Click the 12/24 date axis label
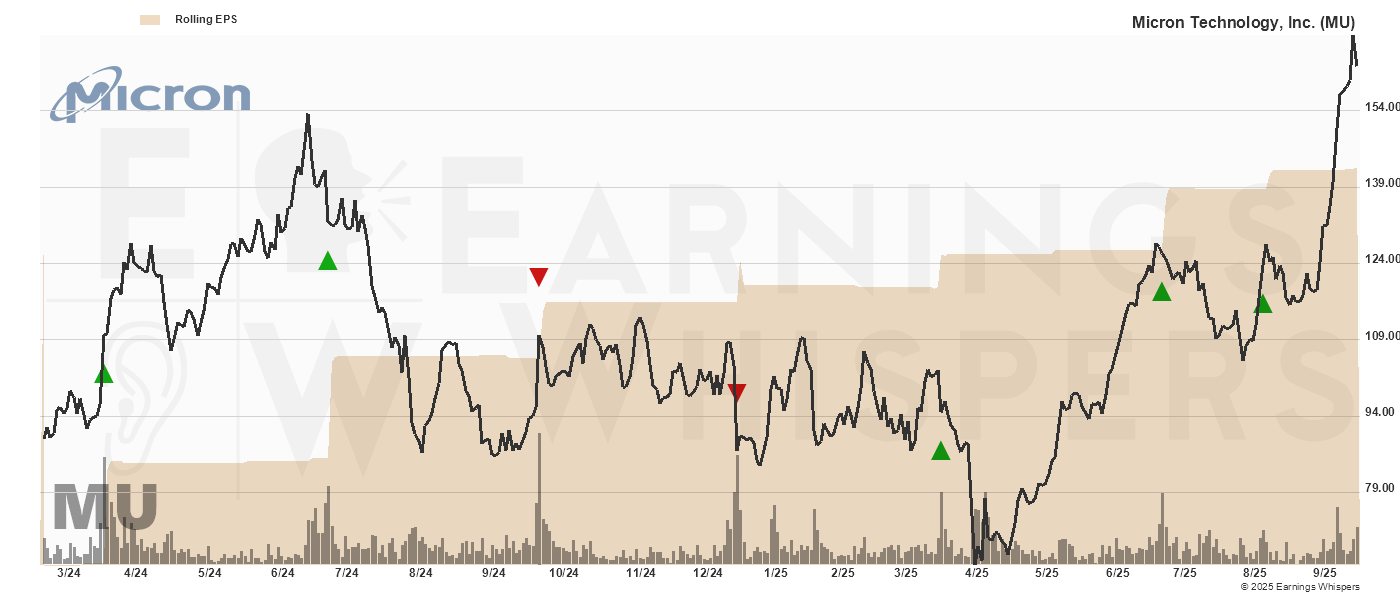Screen dimensions: 1400x600 (708, 573)
